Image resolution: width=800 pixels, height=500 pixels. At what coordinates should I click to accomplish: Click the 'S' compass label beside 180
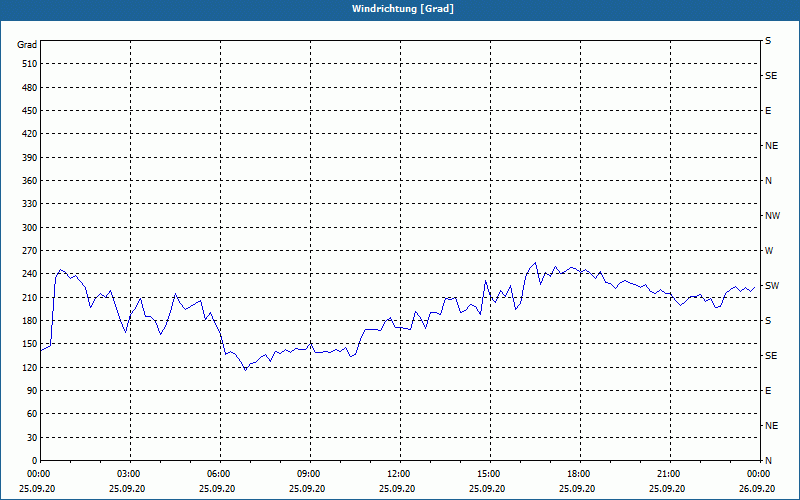tap(768, 321)
